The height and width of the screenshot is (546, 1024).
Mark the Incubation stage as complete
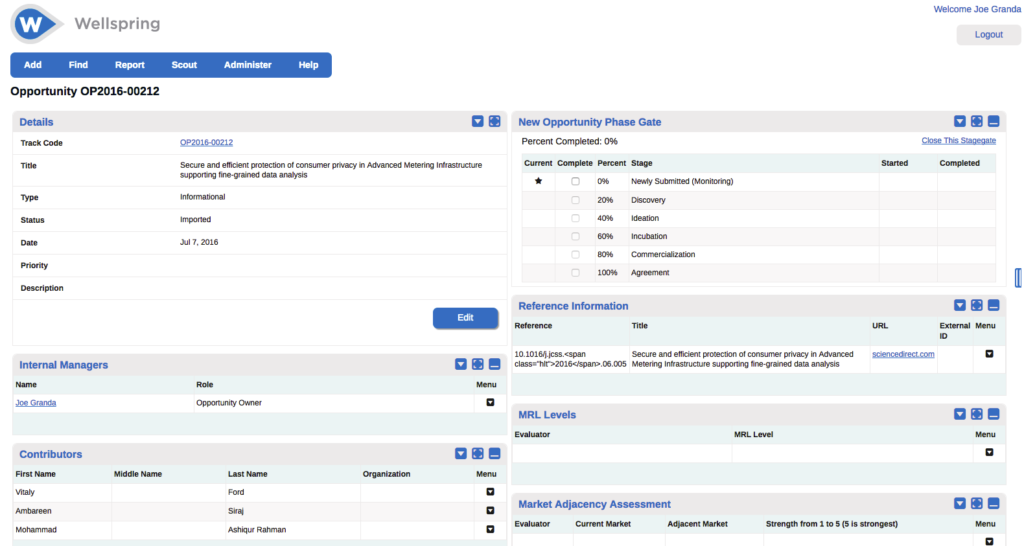[x=575, y=236]
